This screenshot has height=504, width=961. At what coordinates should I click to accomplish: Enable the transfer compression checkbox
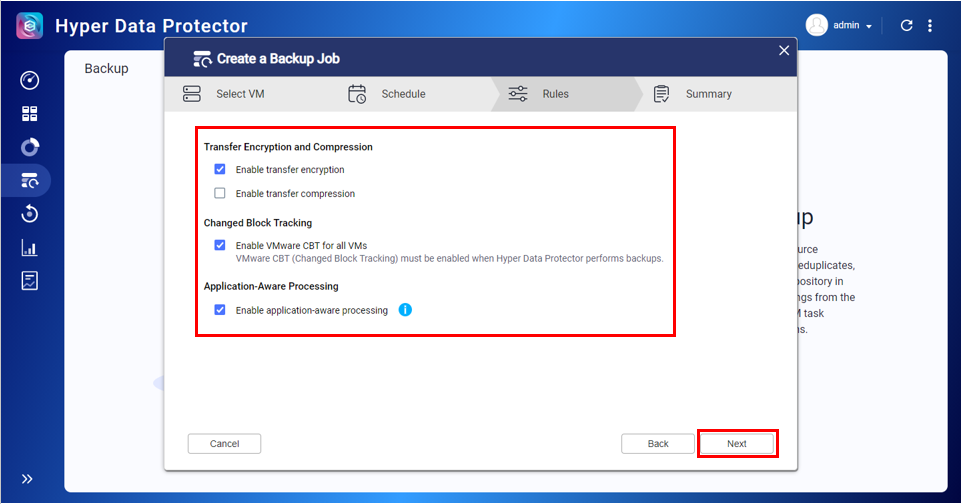pos(220,194)
